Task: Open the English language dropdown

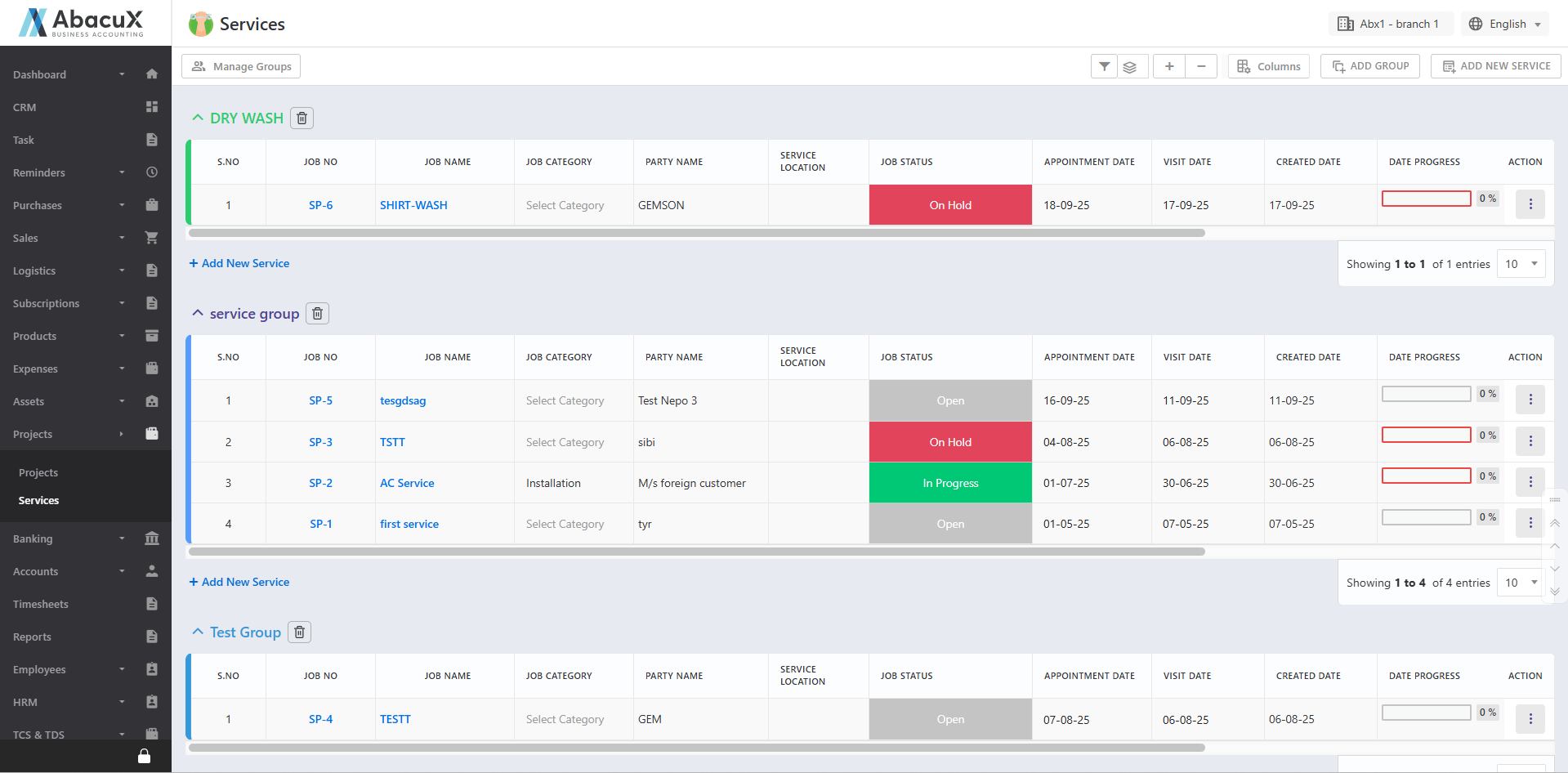Action: 1505,24
